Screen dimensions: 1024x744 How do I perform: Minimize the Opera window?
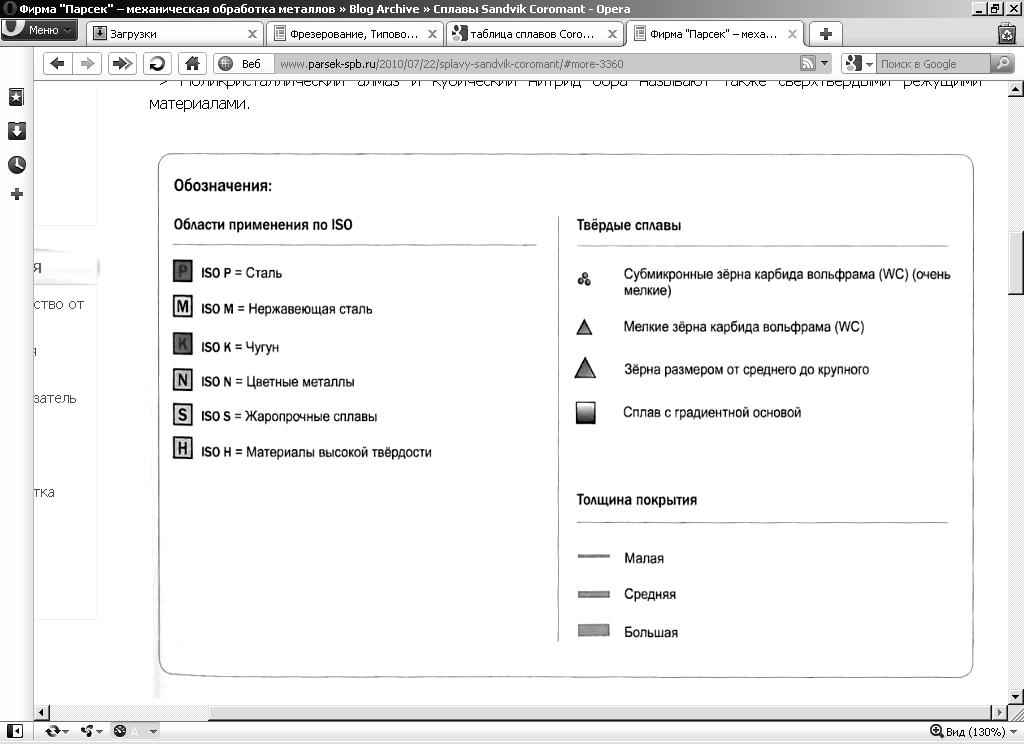coord(979,8)
